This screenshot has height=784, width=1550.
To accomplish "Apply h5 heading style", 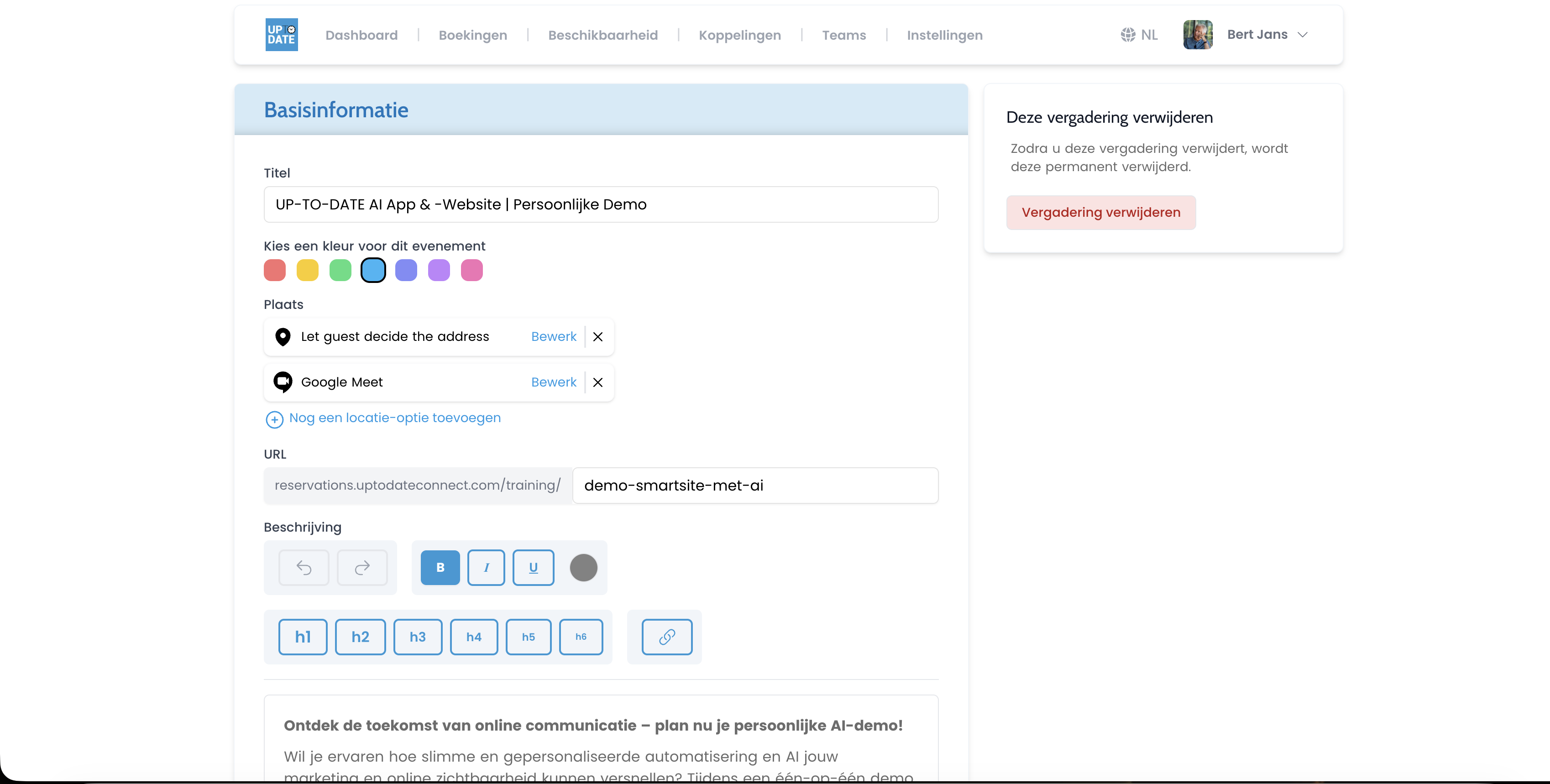I will point(528,637).
